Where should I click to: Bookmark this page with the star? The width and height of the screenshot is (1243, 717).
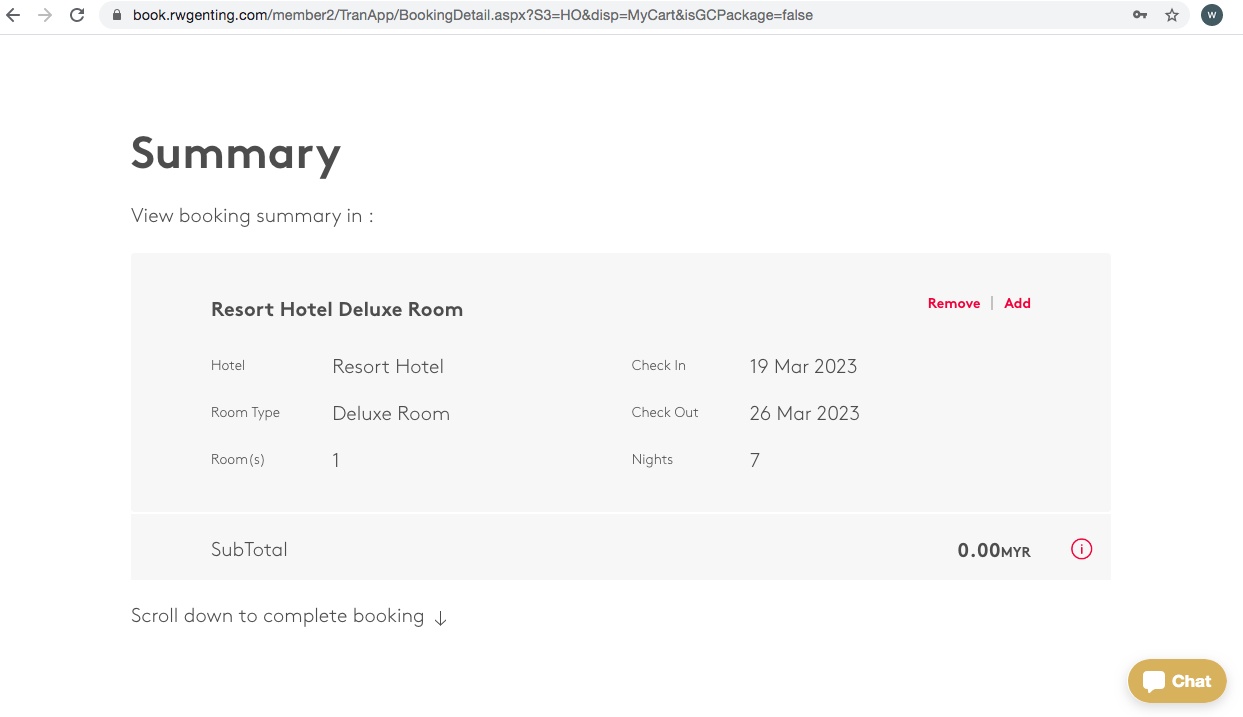1172,15
